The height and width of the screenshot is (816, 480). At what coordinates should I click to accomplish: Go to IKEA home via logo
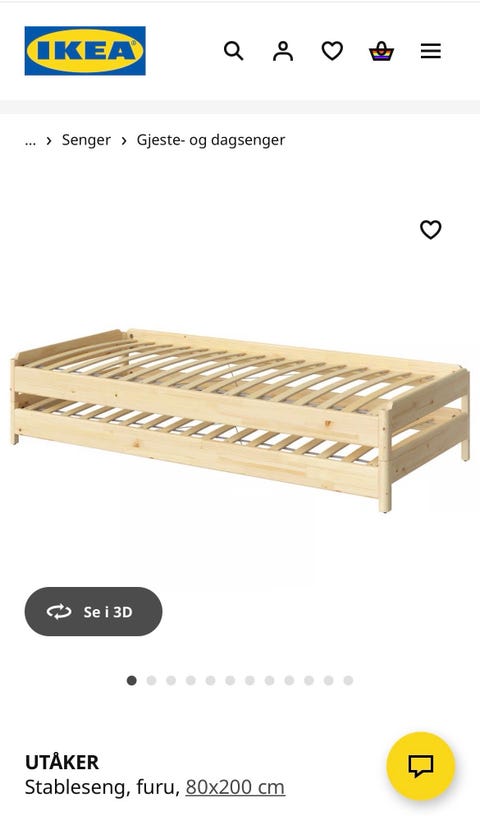click(x=85, y=51)
